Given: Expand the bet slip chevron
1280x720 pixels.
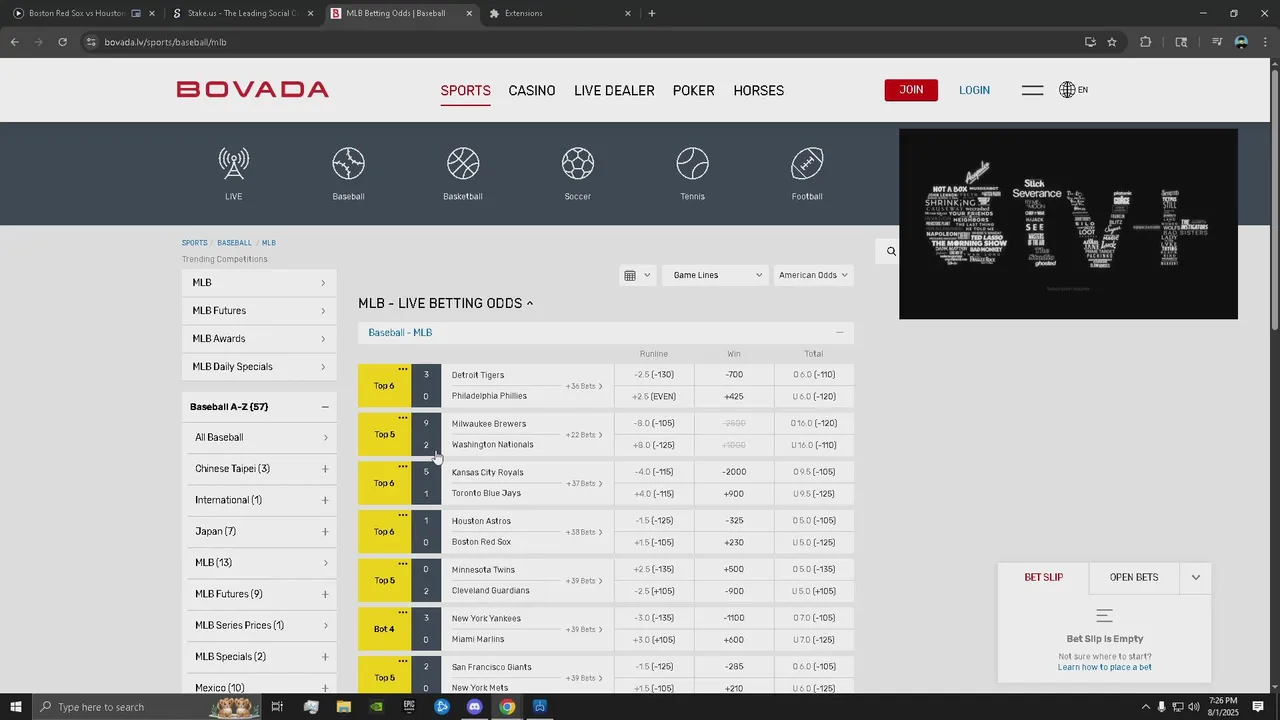Looking at the screenshot, I should click(x=1195, y=577).
